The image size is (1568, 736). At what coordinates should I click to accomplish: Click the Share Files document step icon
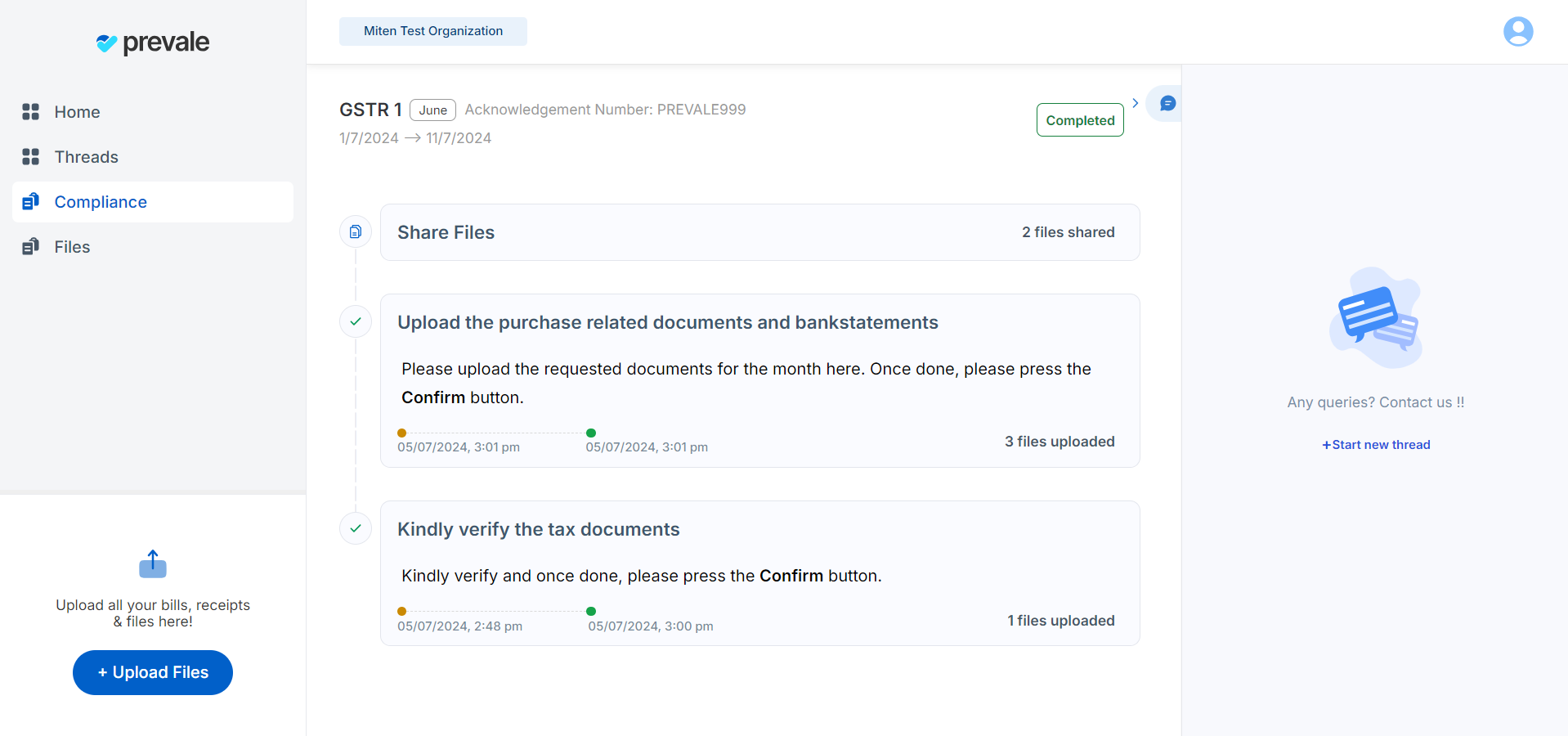click(356, 232)
